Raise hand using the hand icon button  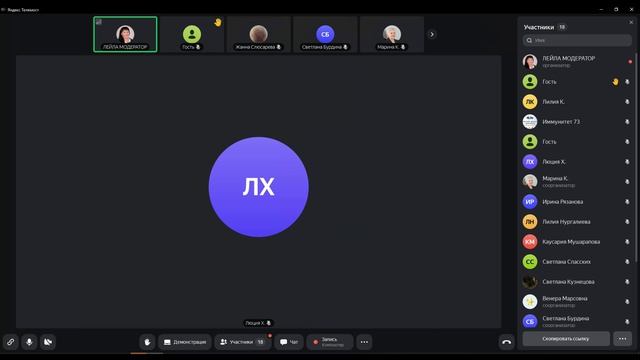[147, 342]
